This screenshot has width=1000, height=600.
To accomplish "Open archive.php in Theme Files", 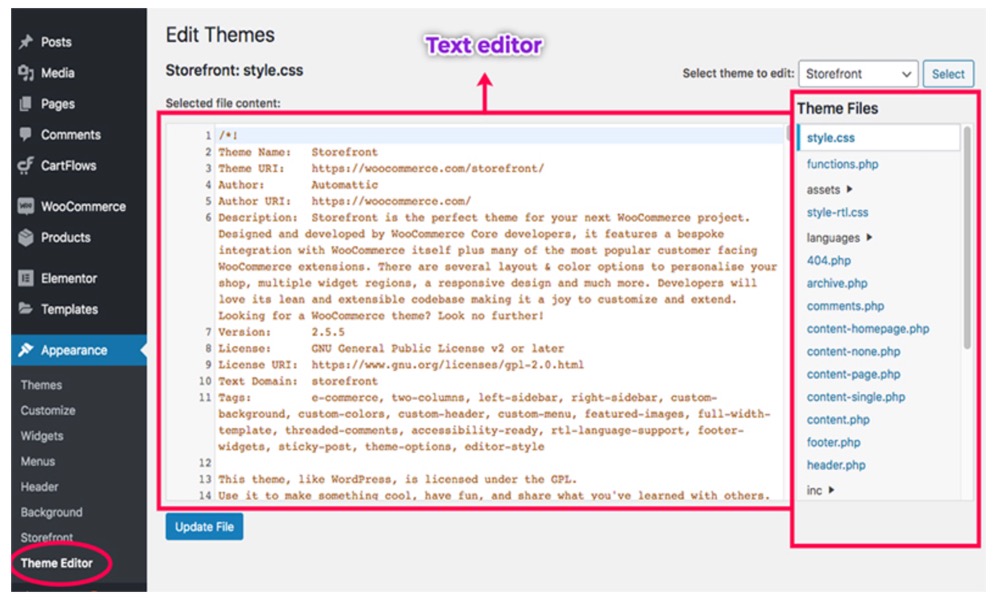I will click(837, 283).
